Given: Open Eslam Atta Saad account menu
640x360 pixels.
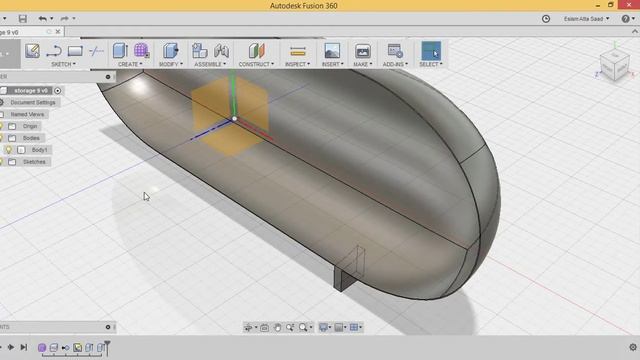Looking at the screenshot, I should coord(586,19).
